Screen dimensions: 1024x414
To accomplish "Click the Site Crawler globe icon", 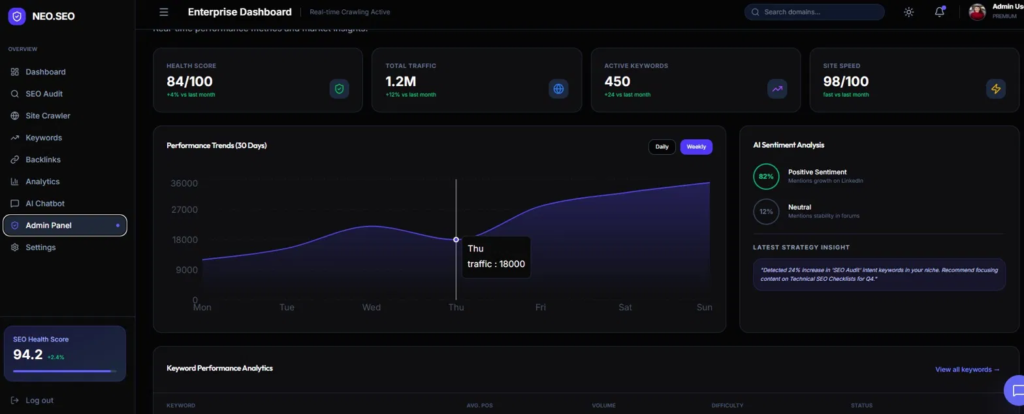I will pos(15,116).
